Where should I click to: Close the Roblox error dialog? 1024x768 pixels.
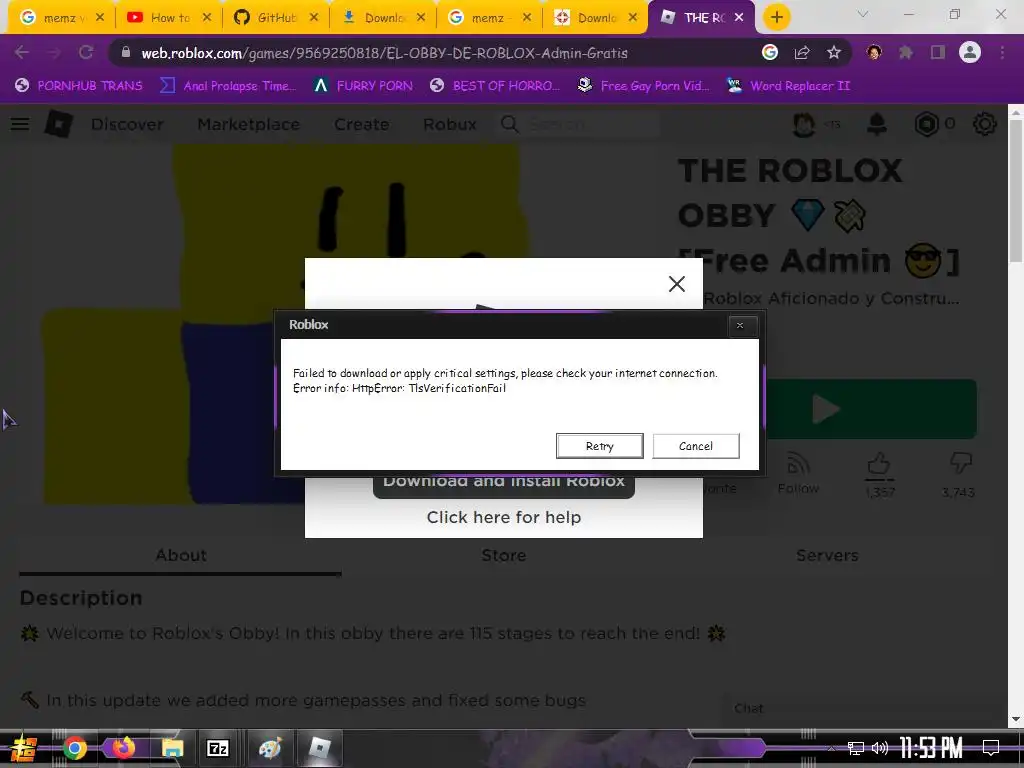(740, 325)
